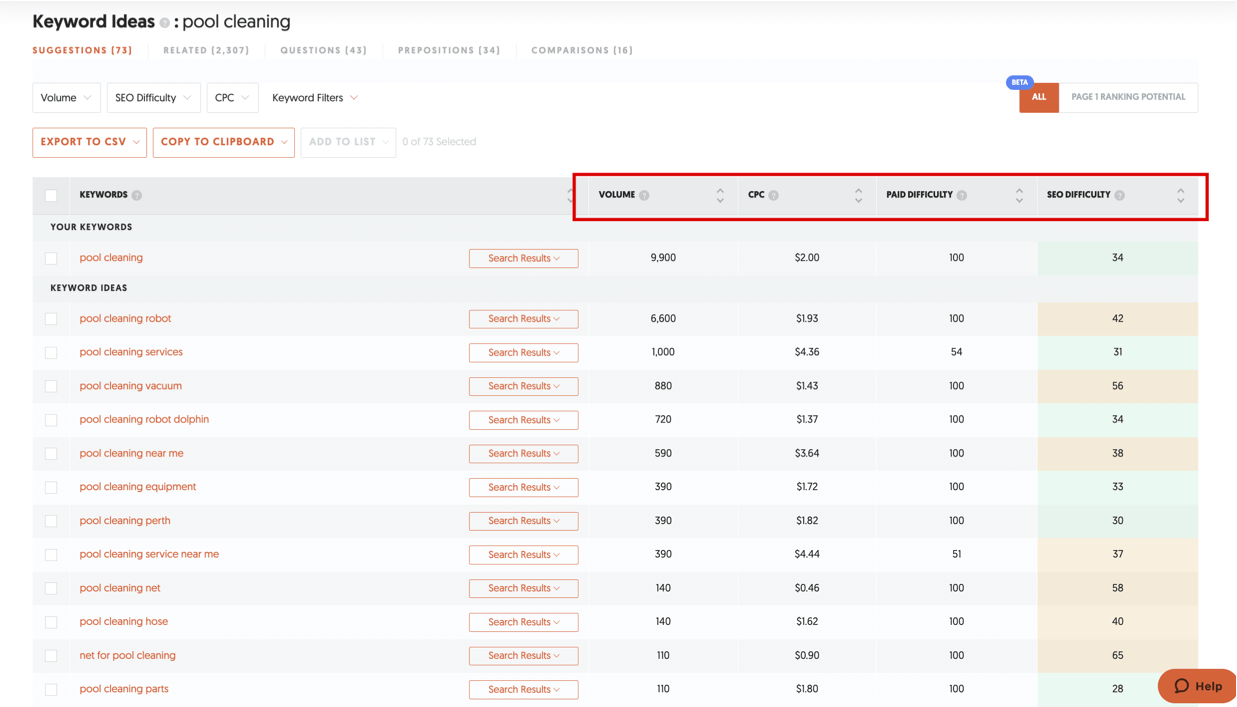Viewport: 1237px width, 707px height.
Task: Sort the table by VOLUME arrows
Action: tap(720, 195)
